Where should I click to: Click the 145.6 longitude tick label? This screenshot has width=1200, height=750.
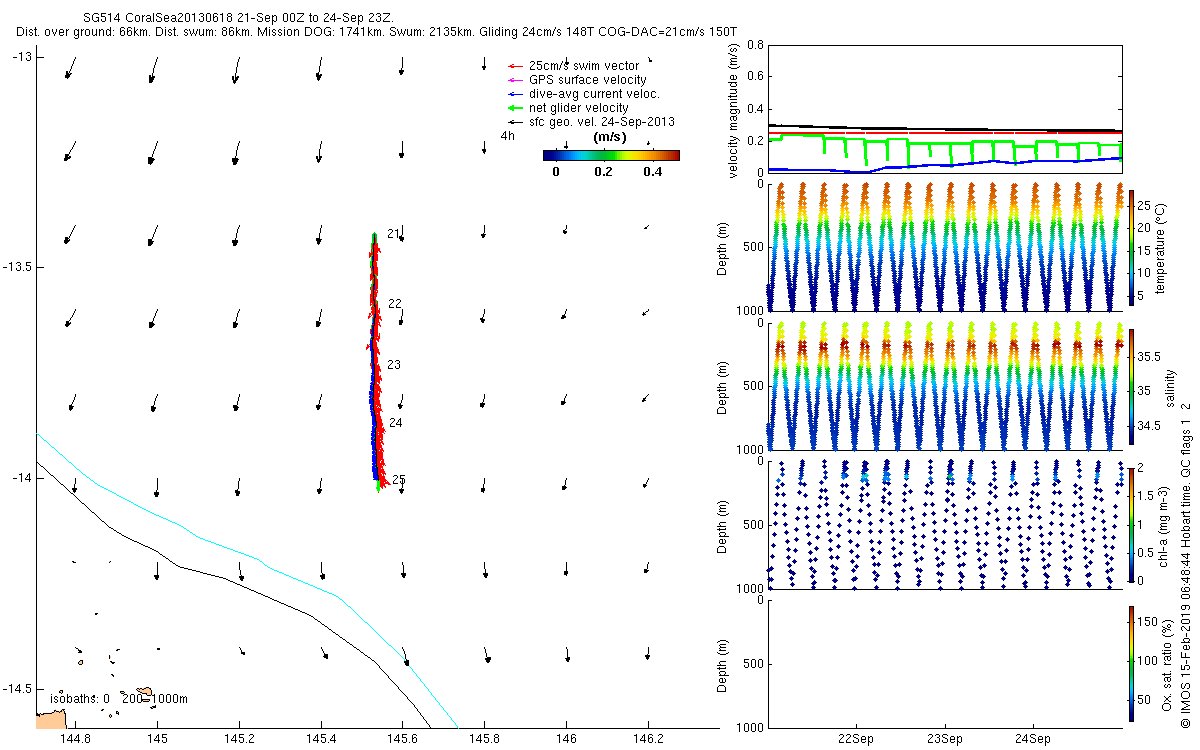pyautogui.click(x=403, y=739)
